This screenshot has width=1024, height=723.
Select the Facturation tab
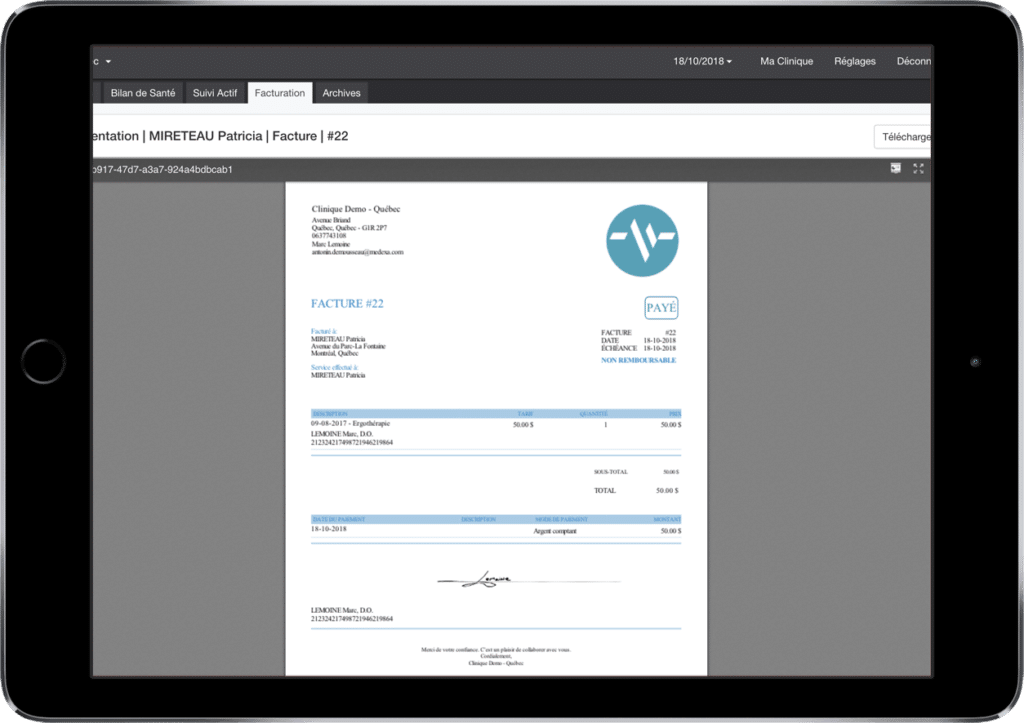click(280, 93)
